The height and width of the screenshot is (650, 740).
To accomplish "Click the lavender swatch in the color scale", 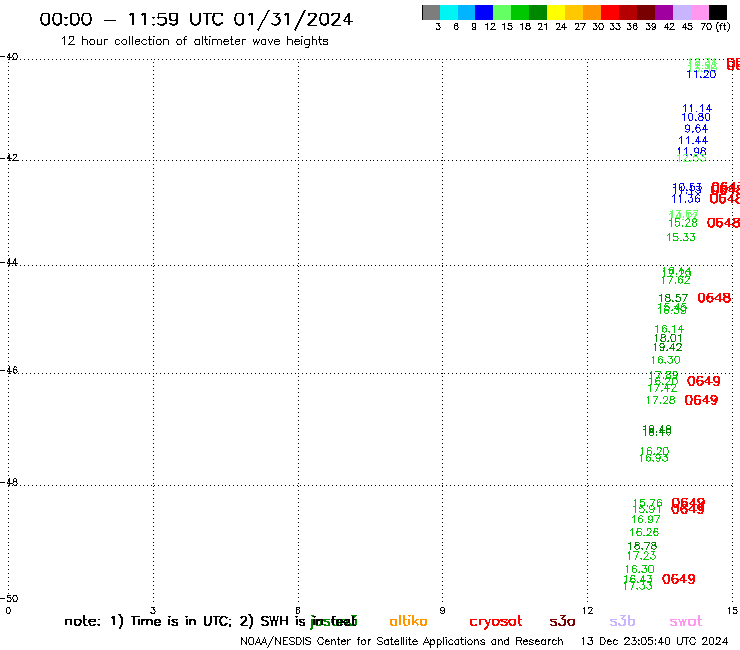I will [681, 12].
